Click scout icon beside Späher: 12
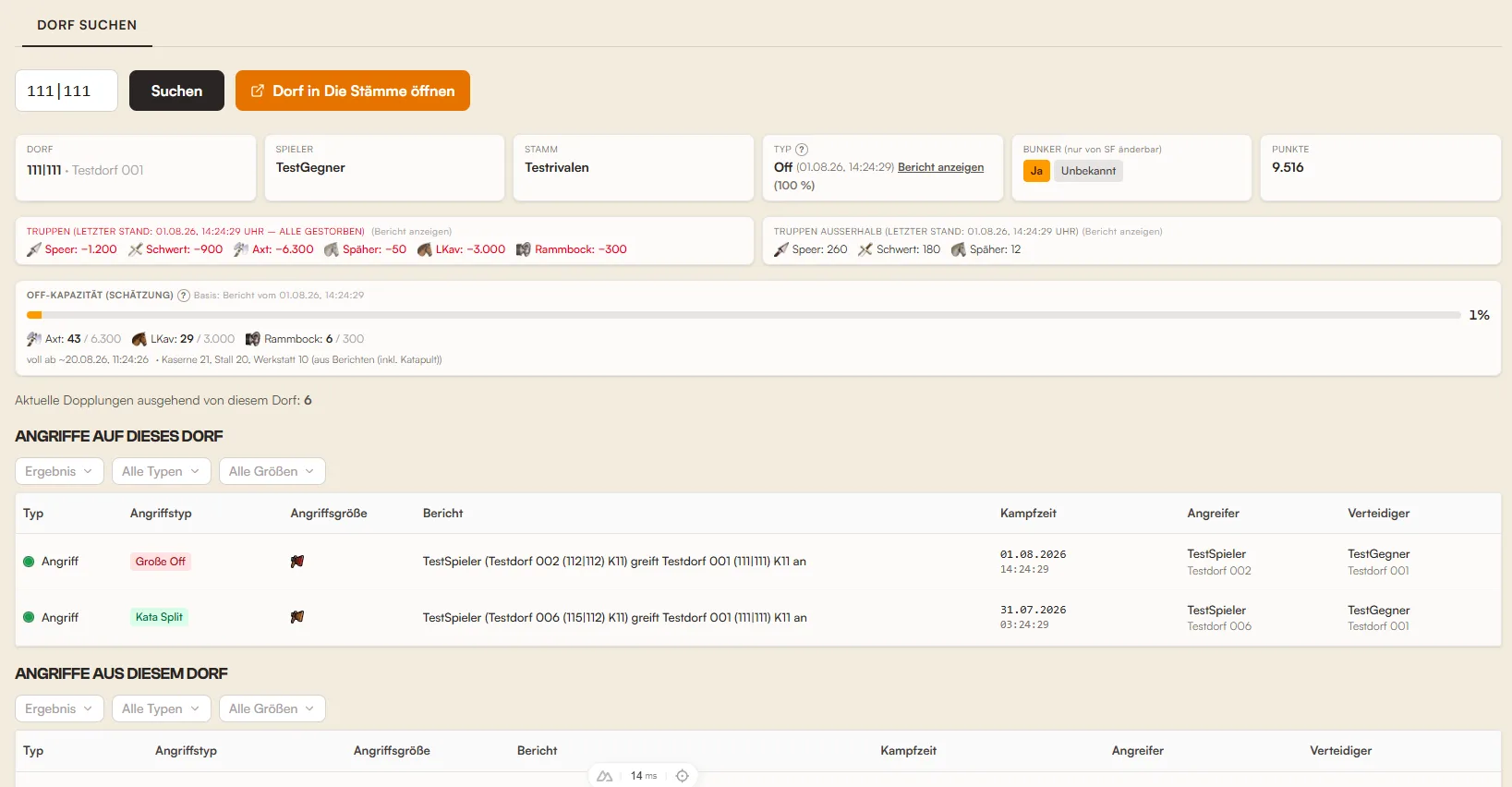The width and height of the screenshot is (1512, 787). click(x=959, y=249)
